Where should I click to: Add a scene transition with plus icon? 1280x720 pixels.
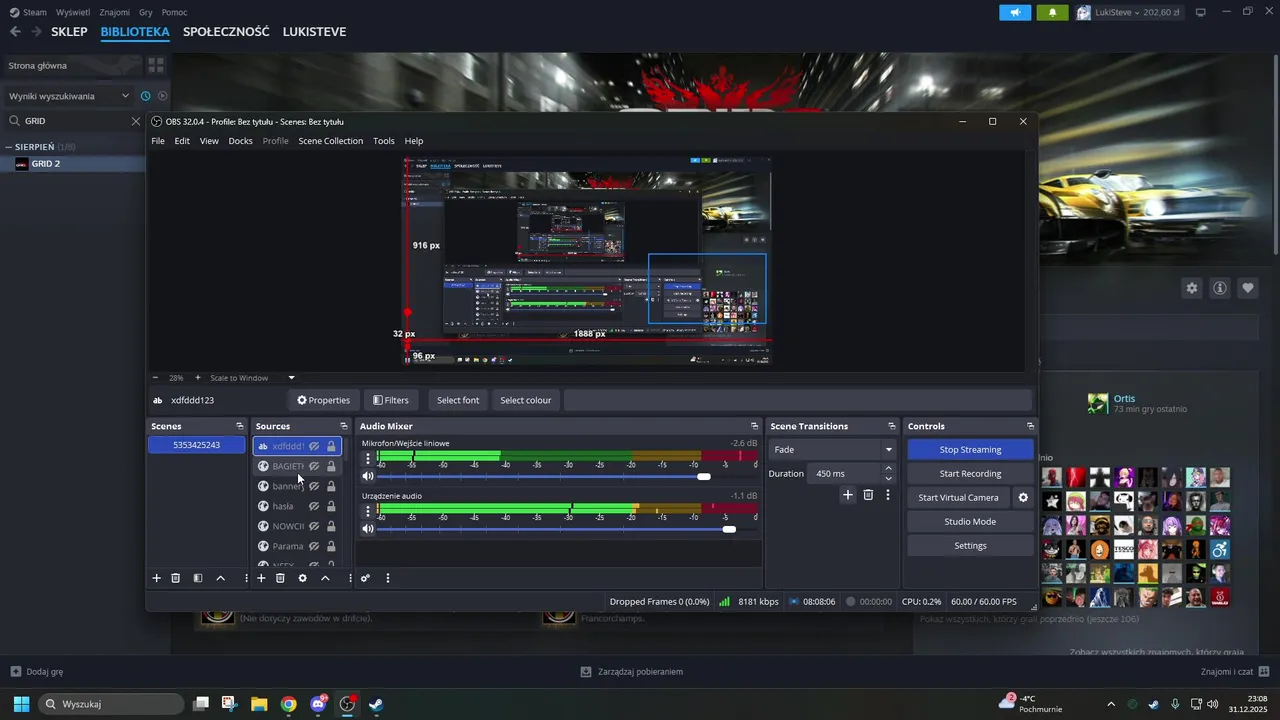point(848,495)
